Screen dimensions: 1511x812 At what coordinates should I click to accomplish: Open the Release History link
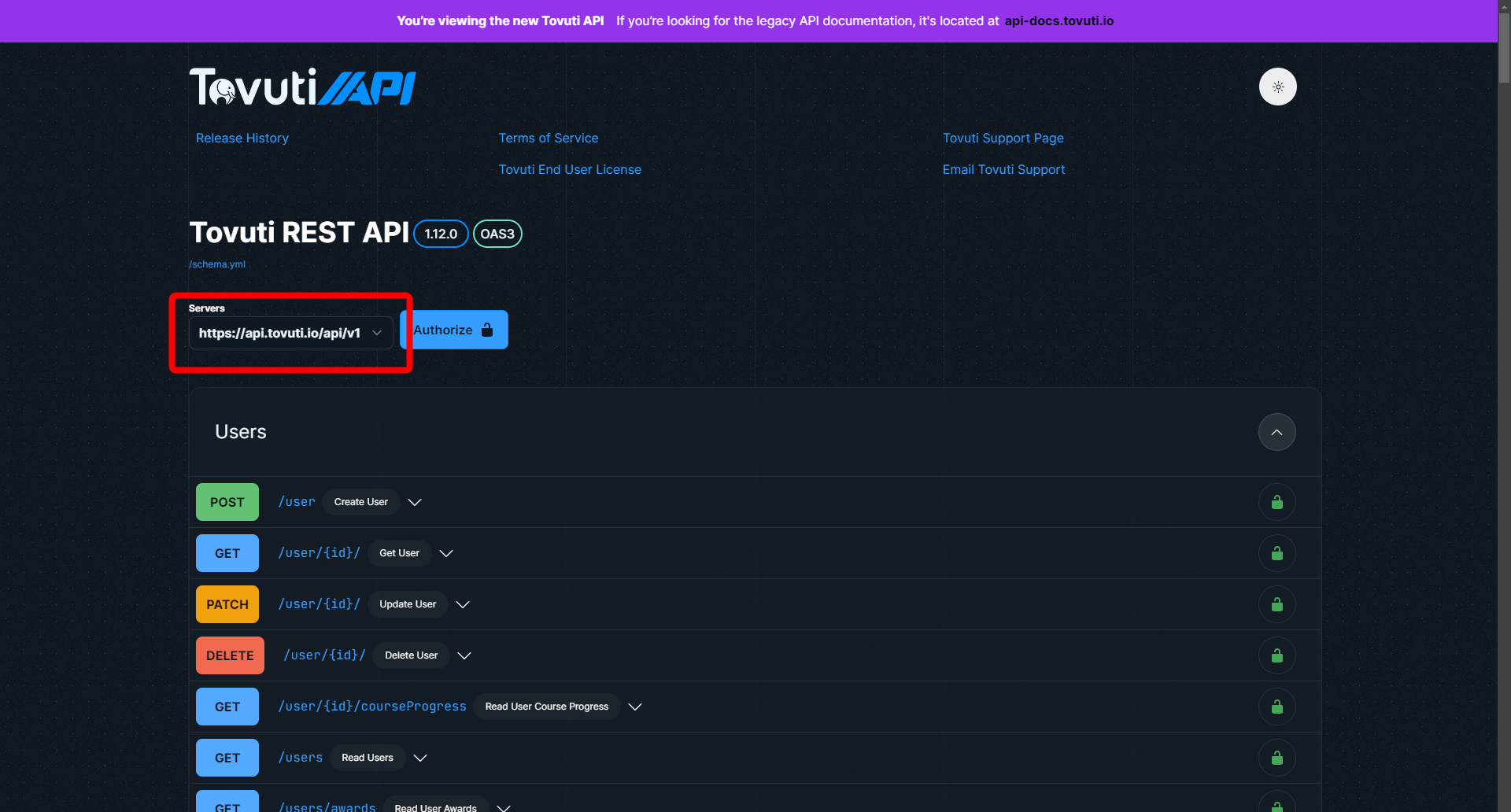[x=242, y=138]
